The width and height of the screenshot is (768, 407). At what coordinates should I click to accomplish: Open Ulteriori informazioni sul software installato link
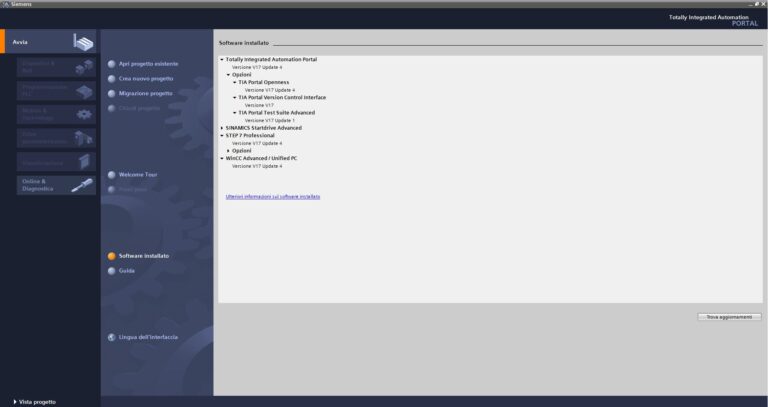click(273, 196)
